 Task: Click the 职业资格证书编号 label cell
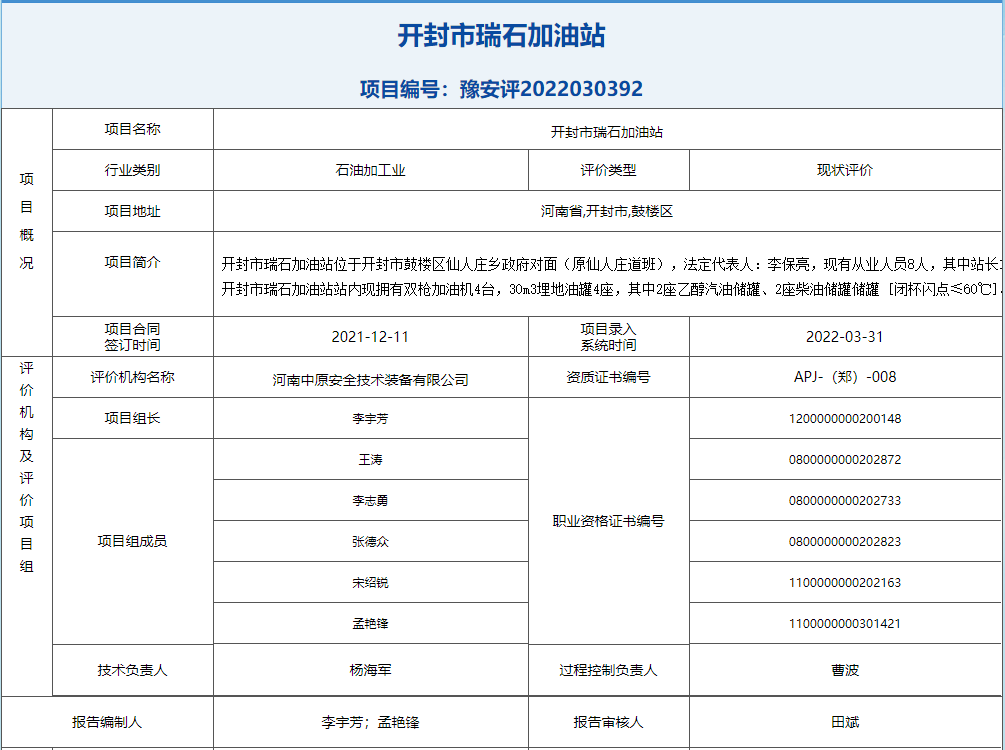[x=608, y=521]
